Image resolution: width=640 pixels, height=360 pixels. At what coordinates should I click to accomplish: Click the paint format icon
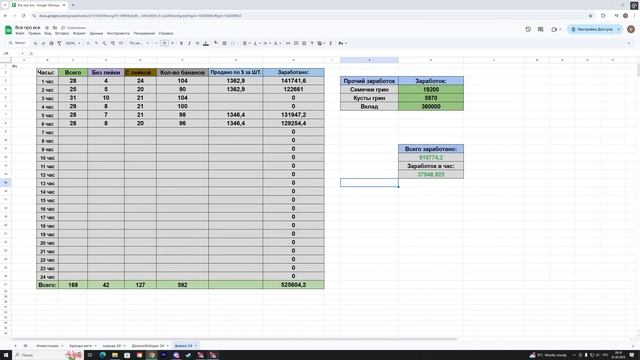point(59,43)
